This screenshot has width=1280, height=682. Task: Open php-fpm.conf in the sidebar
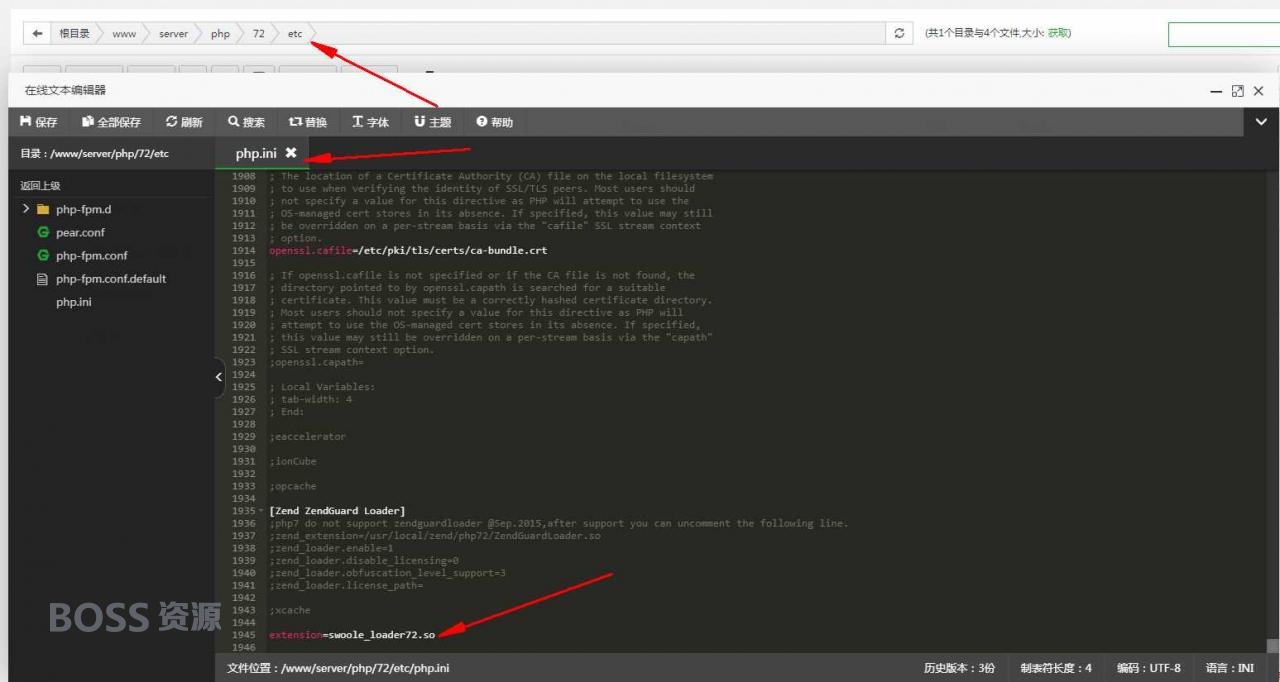point(92,255)
